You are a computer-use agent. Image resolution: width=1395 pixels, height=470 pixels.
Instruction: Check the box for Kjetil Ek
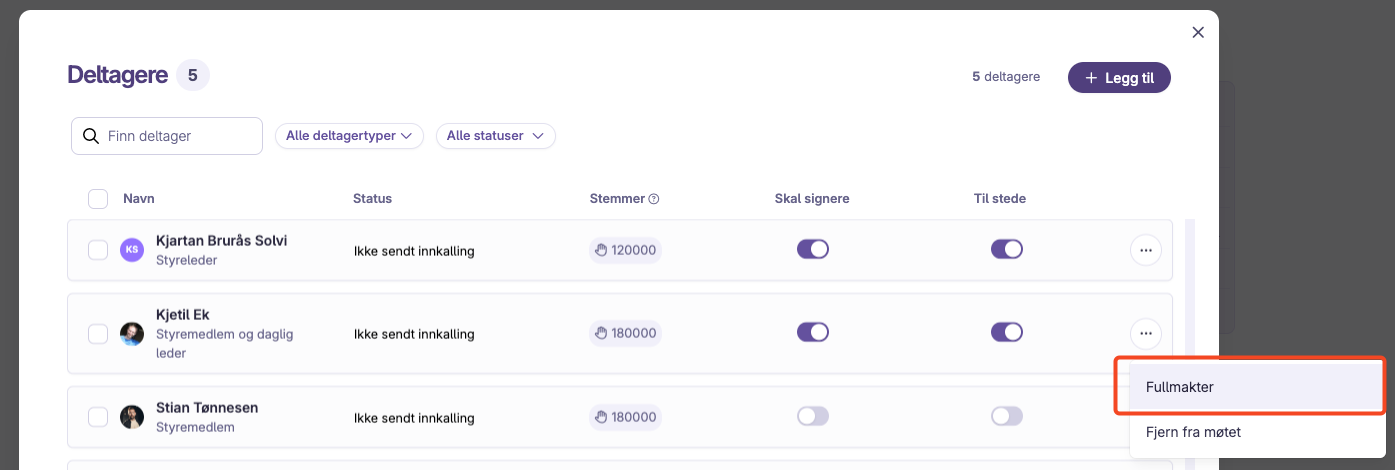pos(98,334)
